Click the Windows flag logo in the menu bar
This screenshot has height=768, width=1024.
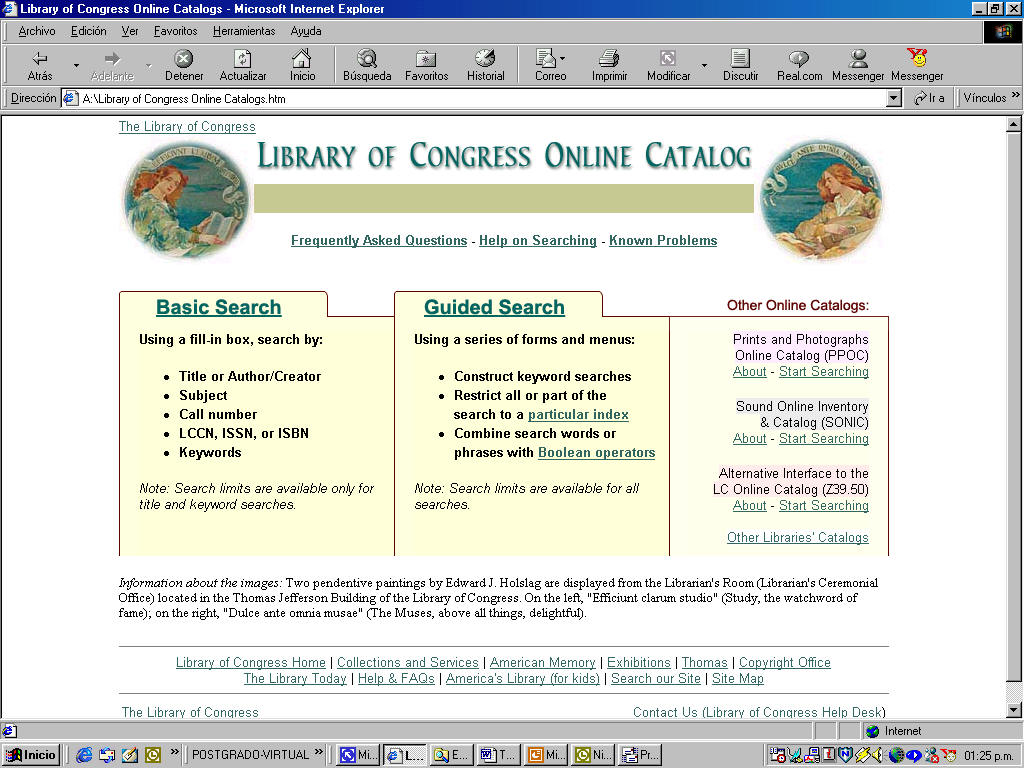[1002, 32]
